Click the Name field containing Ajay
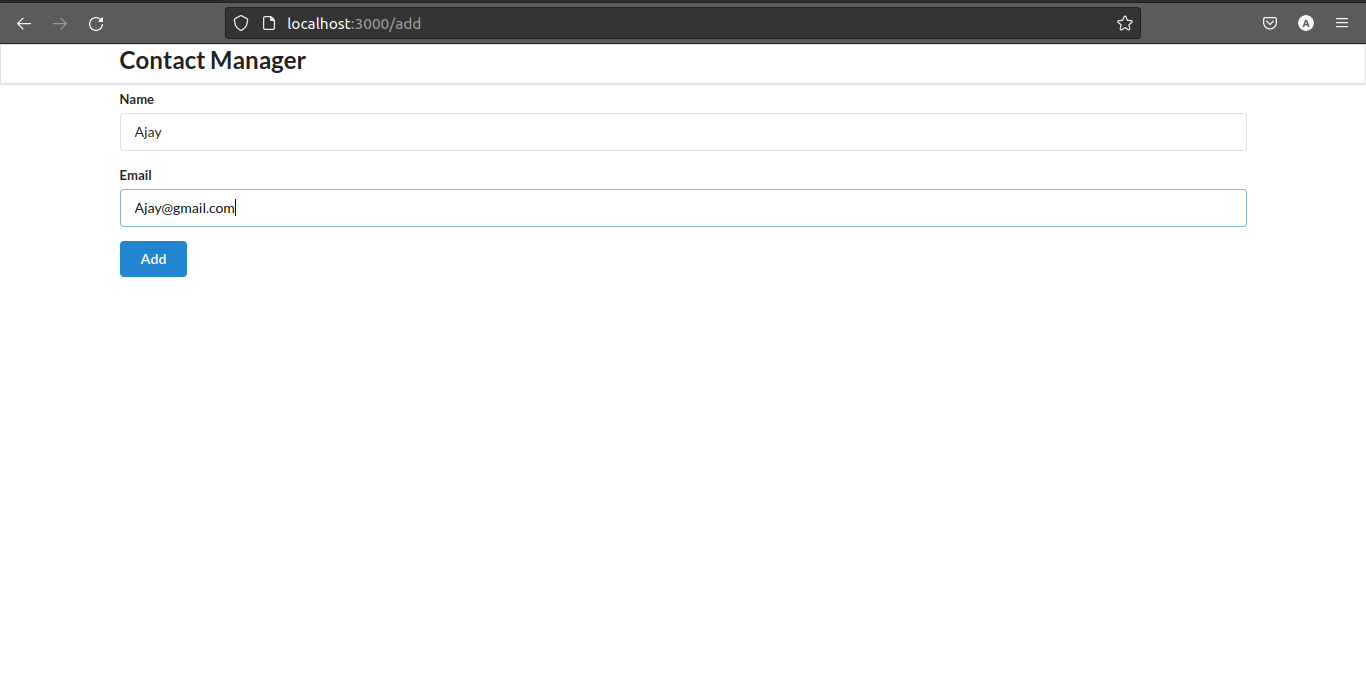Screen dimensions: 1366x700 coord(683,132)
